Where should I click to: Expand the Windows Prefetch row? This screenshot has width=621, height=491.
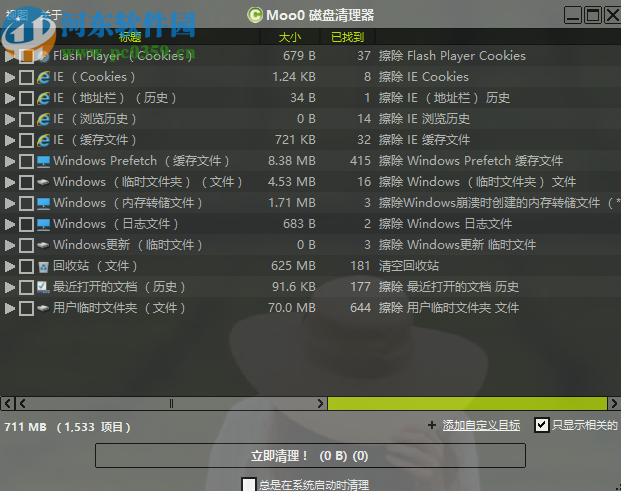click(10, 161)
